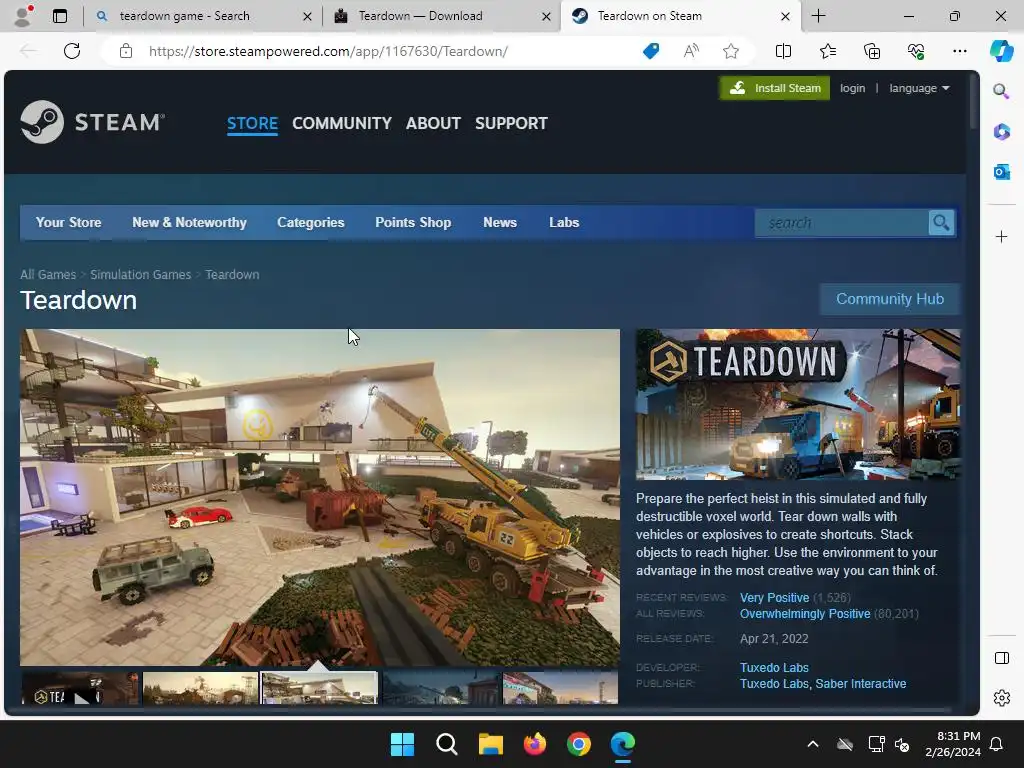This screenshot has width=1024, height=768.
Task: Open Browser essentials heart icon
Action: tap(916, 51)
